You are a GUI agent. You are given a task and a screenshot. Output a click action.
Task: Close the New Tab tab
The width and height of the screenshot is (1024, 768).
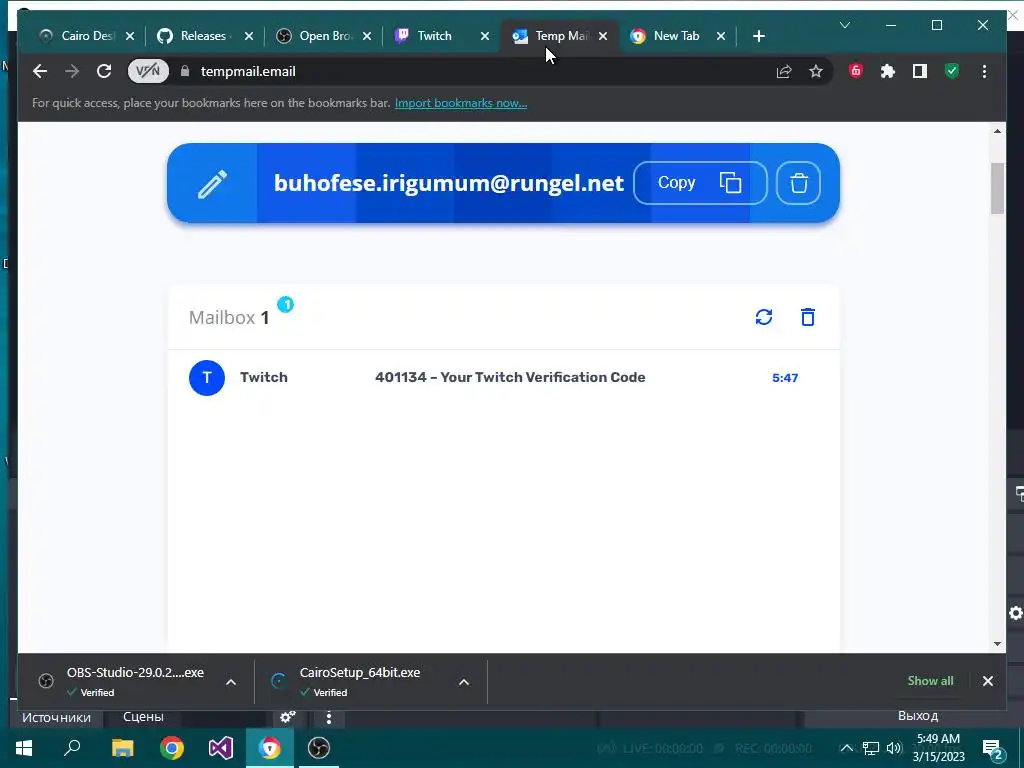click(720, 37)
